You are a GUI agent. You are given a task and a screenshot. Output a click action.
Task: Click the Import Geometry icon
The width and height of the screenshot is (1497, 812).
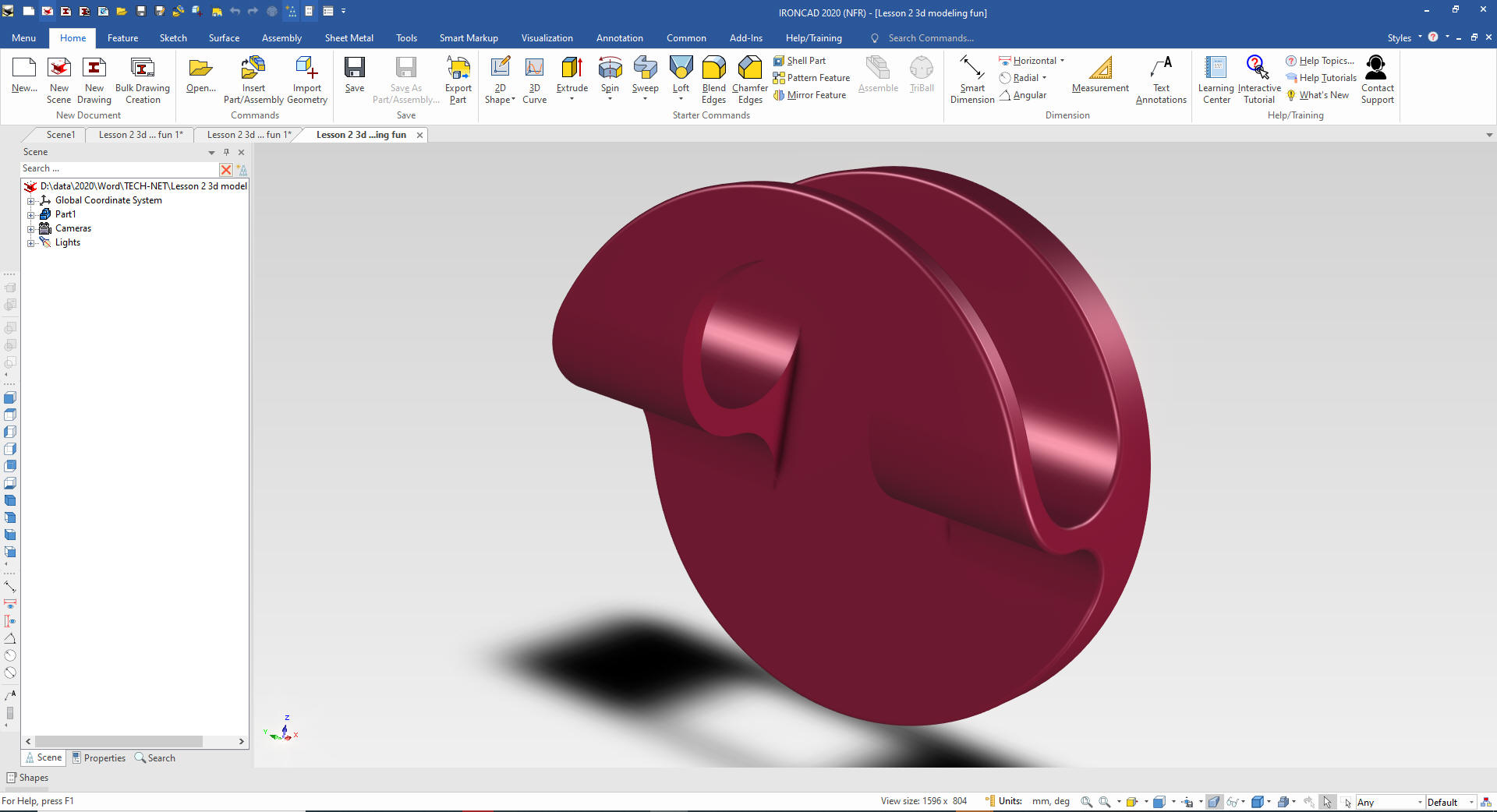[307, 70]
